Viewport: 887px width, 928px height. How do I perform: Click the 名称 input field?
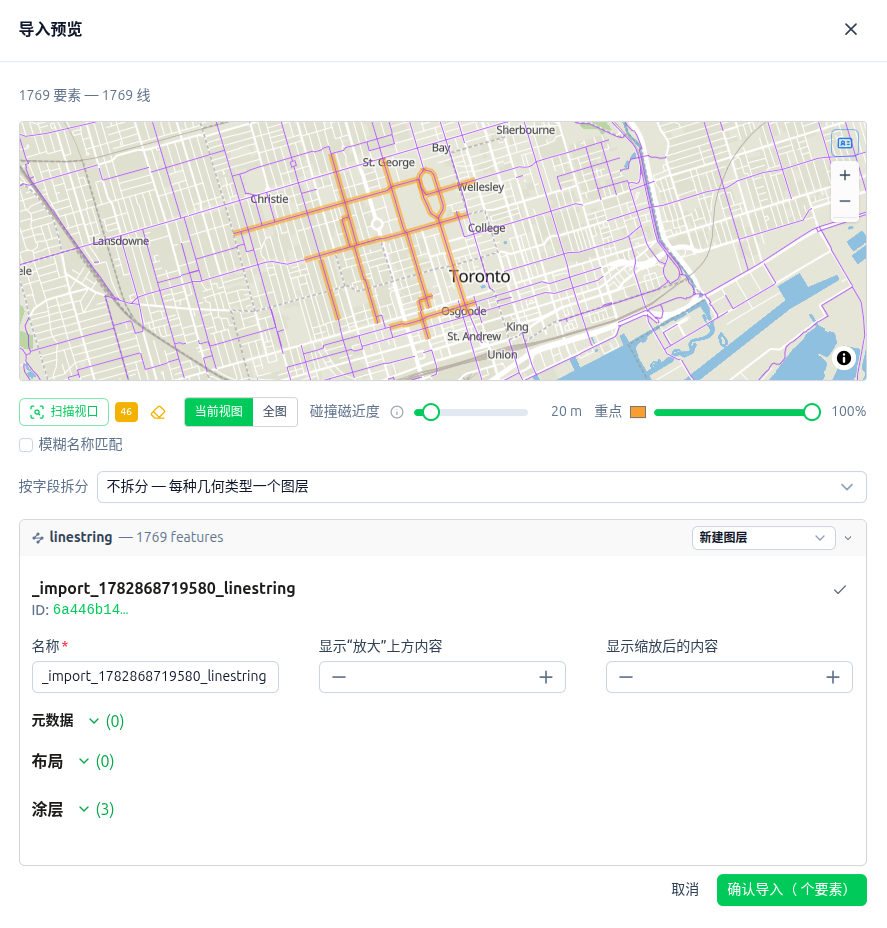click(155, 676)
